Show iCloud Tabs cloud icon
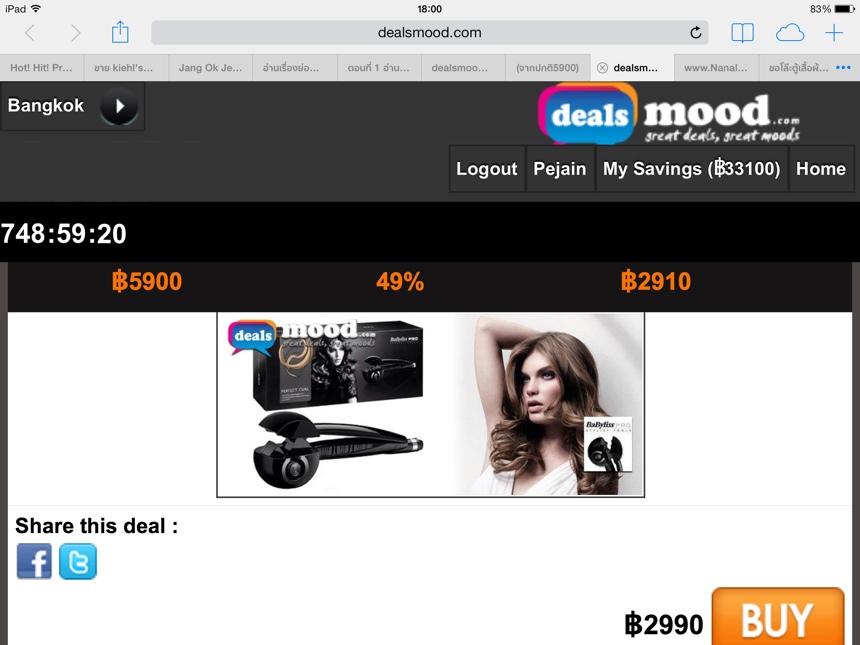The width and height of the screenshot is (860, 645). 790,33
